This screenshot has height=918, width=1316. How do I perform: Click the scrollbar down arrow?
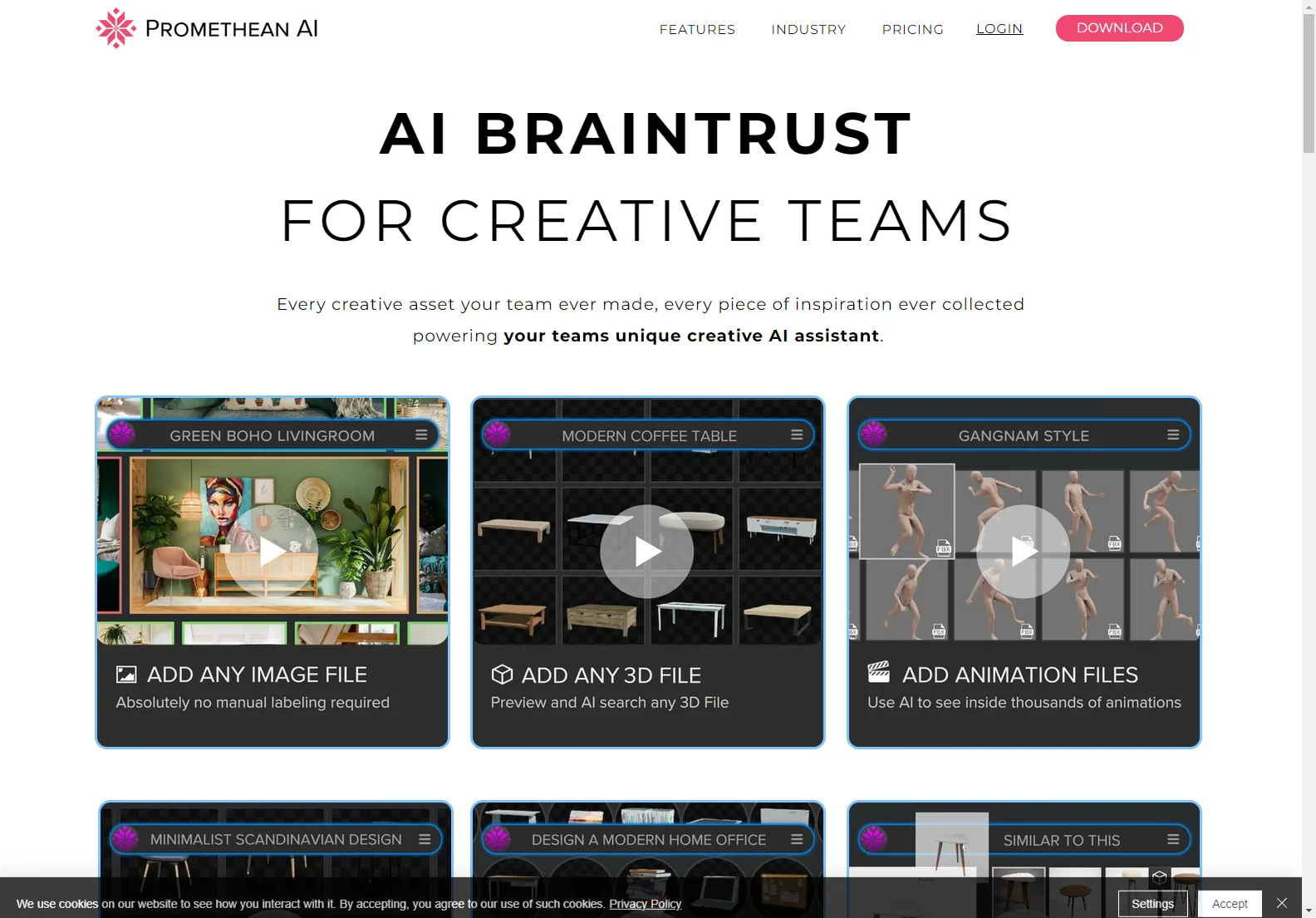pos(1309,911)
